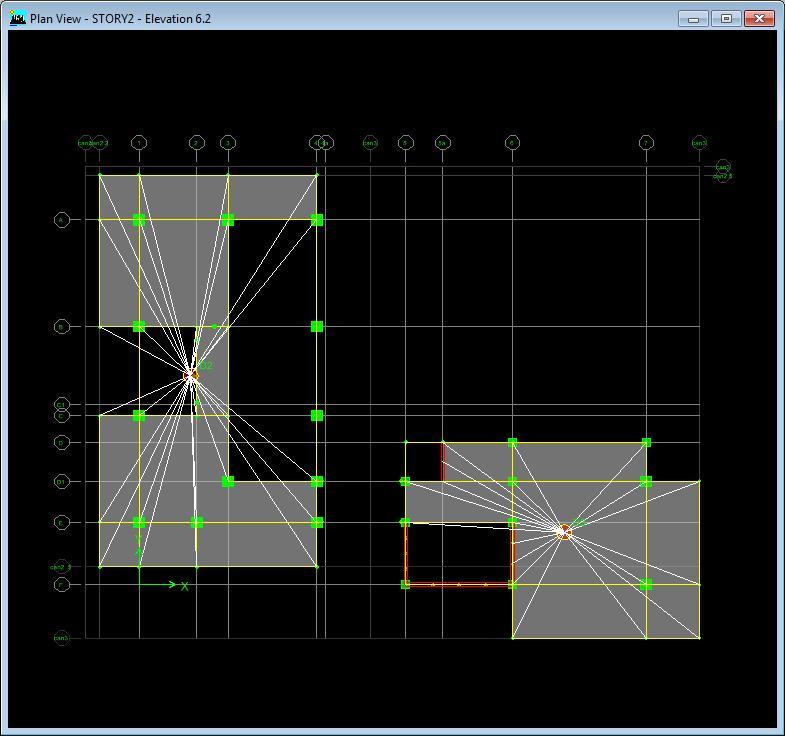Select the column at grid E-1

click(x=139, y=523)
